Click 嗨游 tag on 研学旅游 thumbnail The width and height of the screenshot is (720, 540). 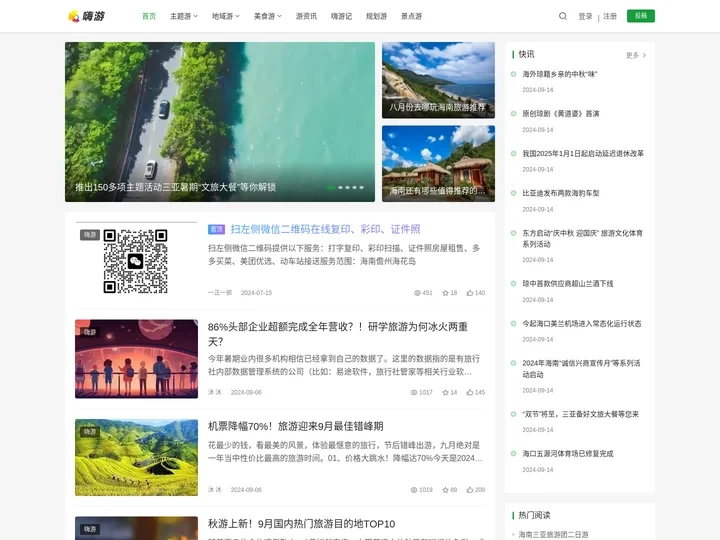click(x=90, y=332)
